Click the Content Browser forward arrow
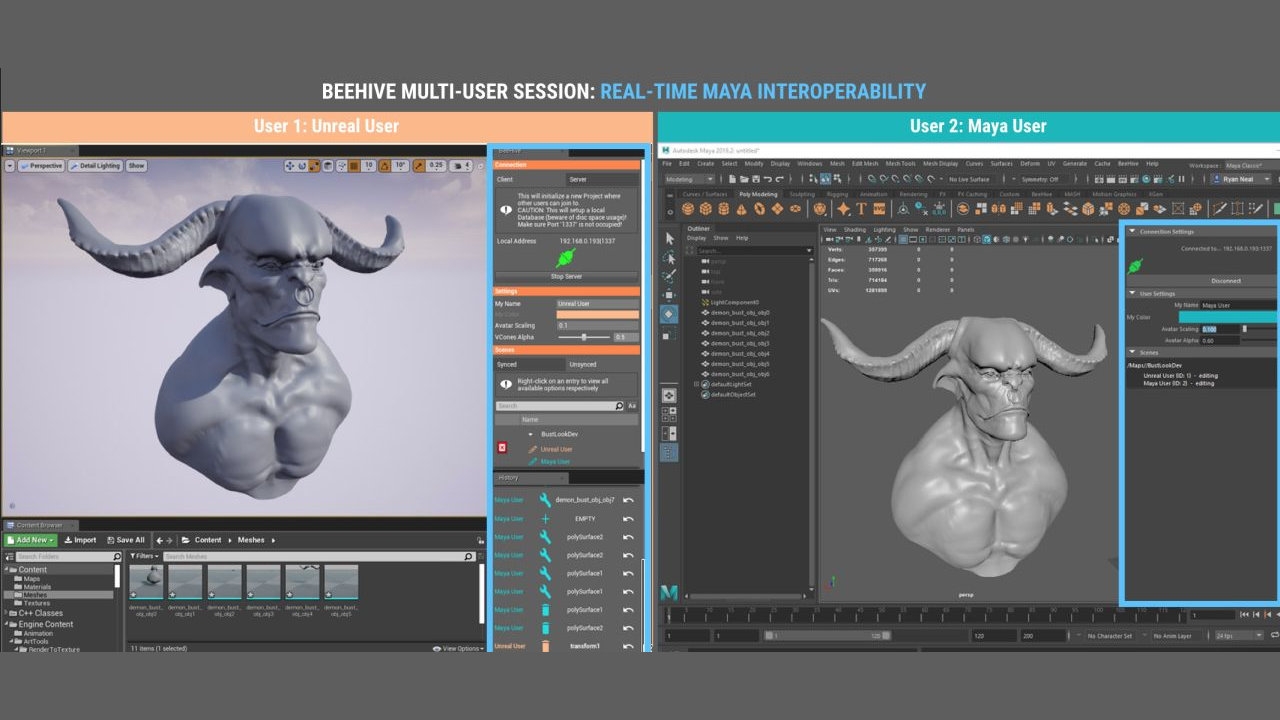This screenshot has height=720, width=1280. pyautogui.click(x=171, y=540)
